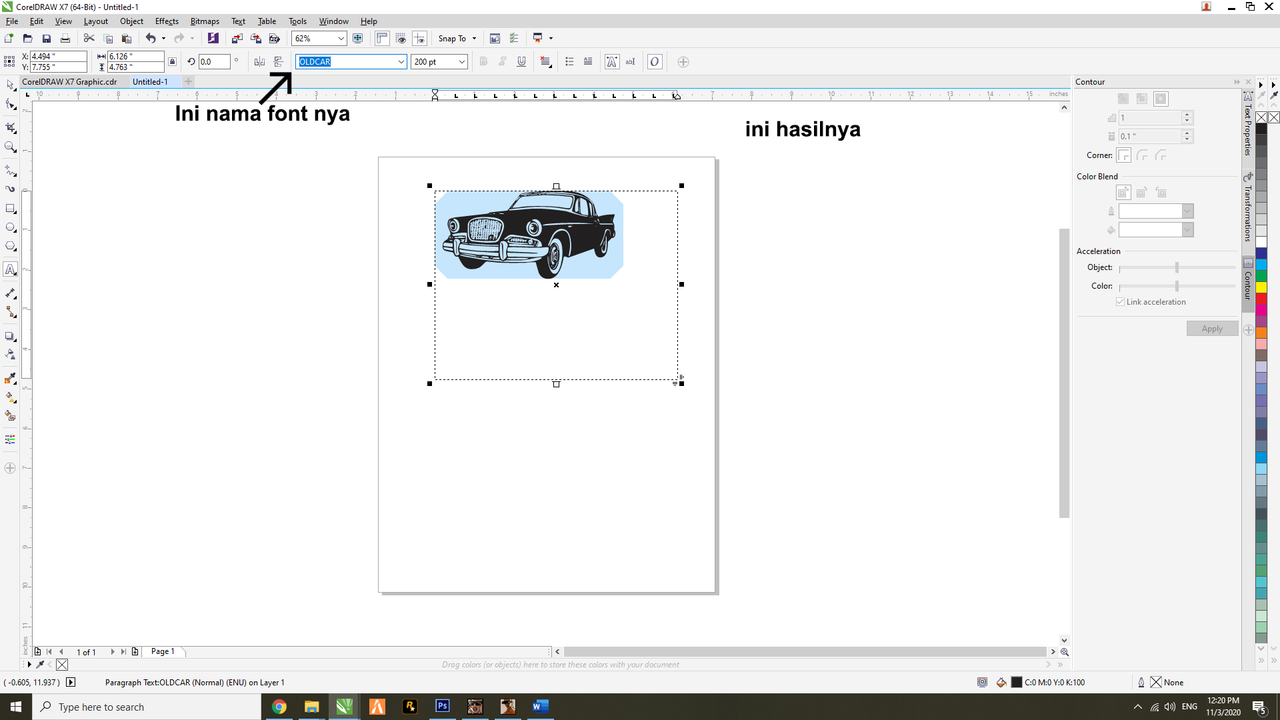The height and width of the screenshot is (720, 1280).
Task: Select the Shape edit tool
Action: [x=11, y=104]
